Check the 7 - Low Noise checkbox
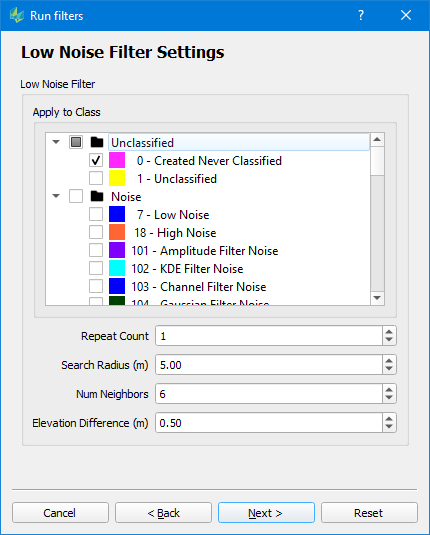Viewport: 430px width, 535px height. coord(96,214)
